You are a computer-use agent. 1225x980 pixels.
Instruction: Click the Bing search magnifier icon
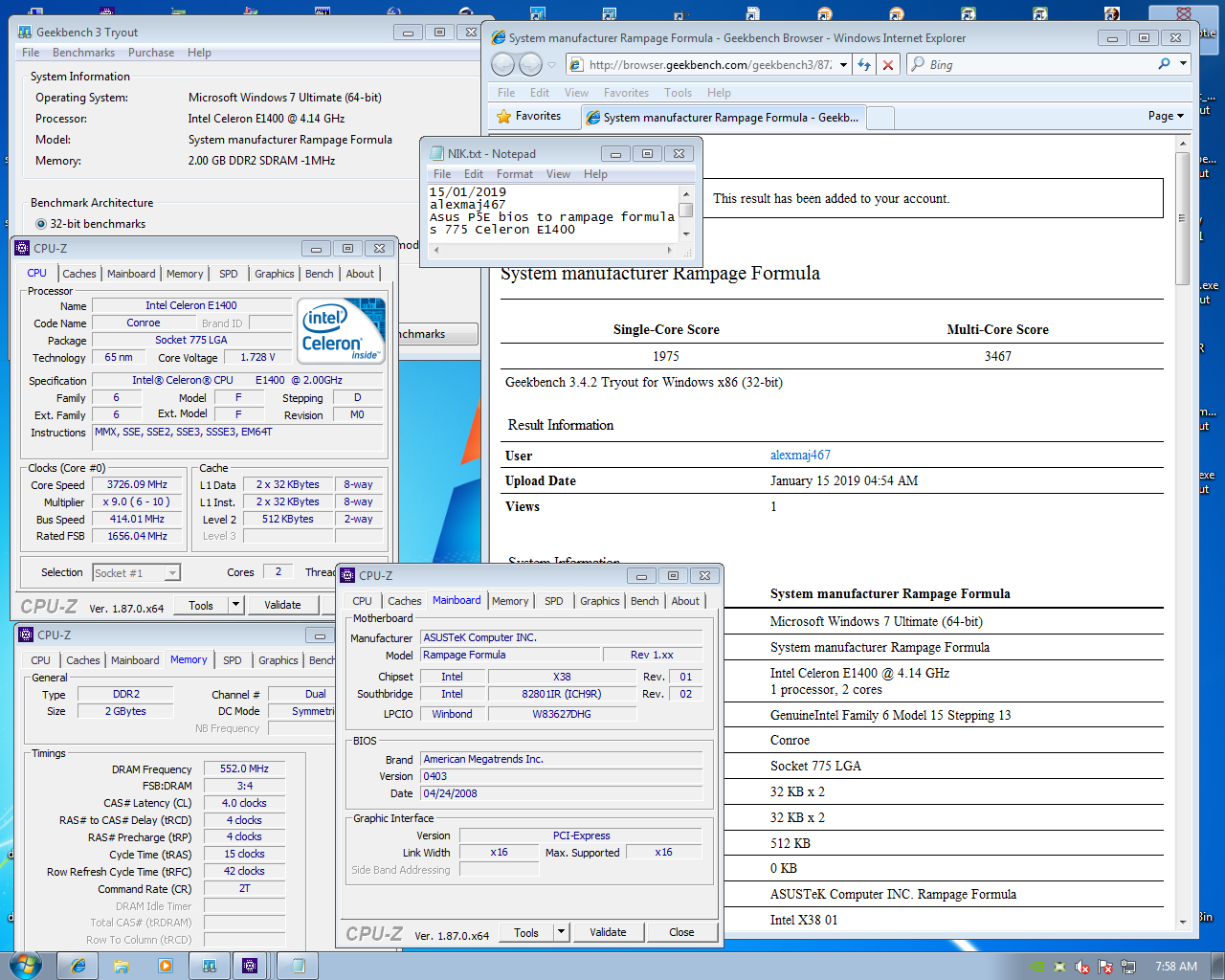click(x=1164, y=64)
